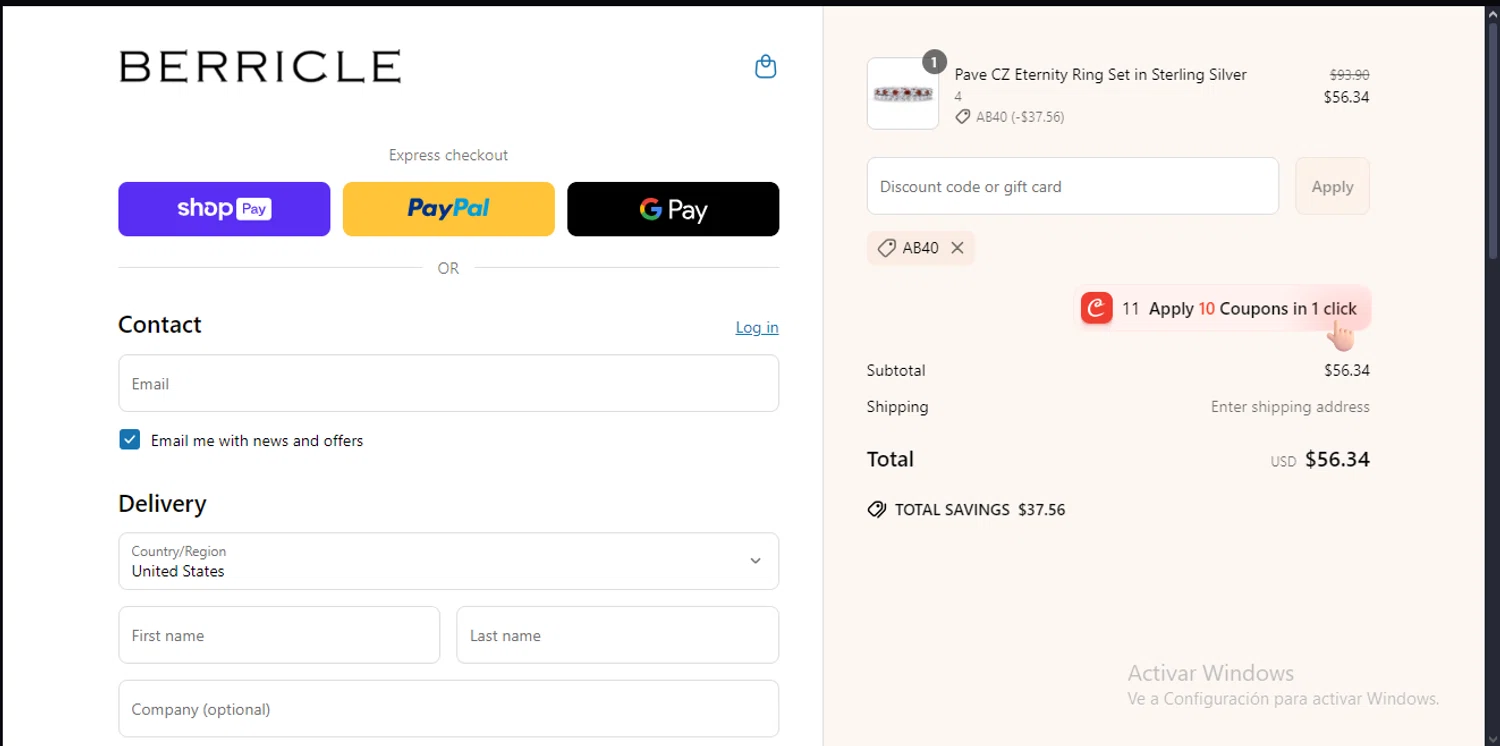Click the BERRICLE logo

click(x=260, y=66)
